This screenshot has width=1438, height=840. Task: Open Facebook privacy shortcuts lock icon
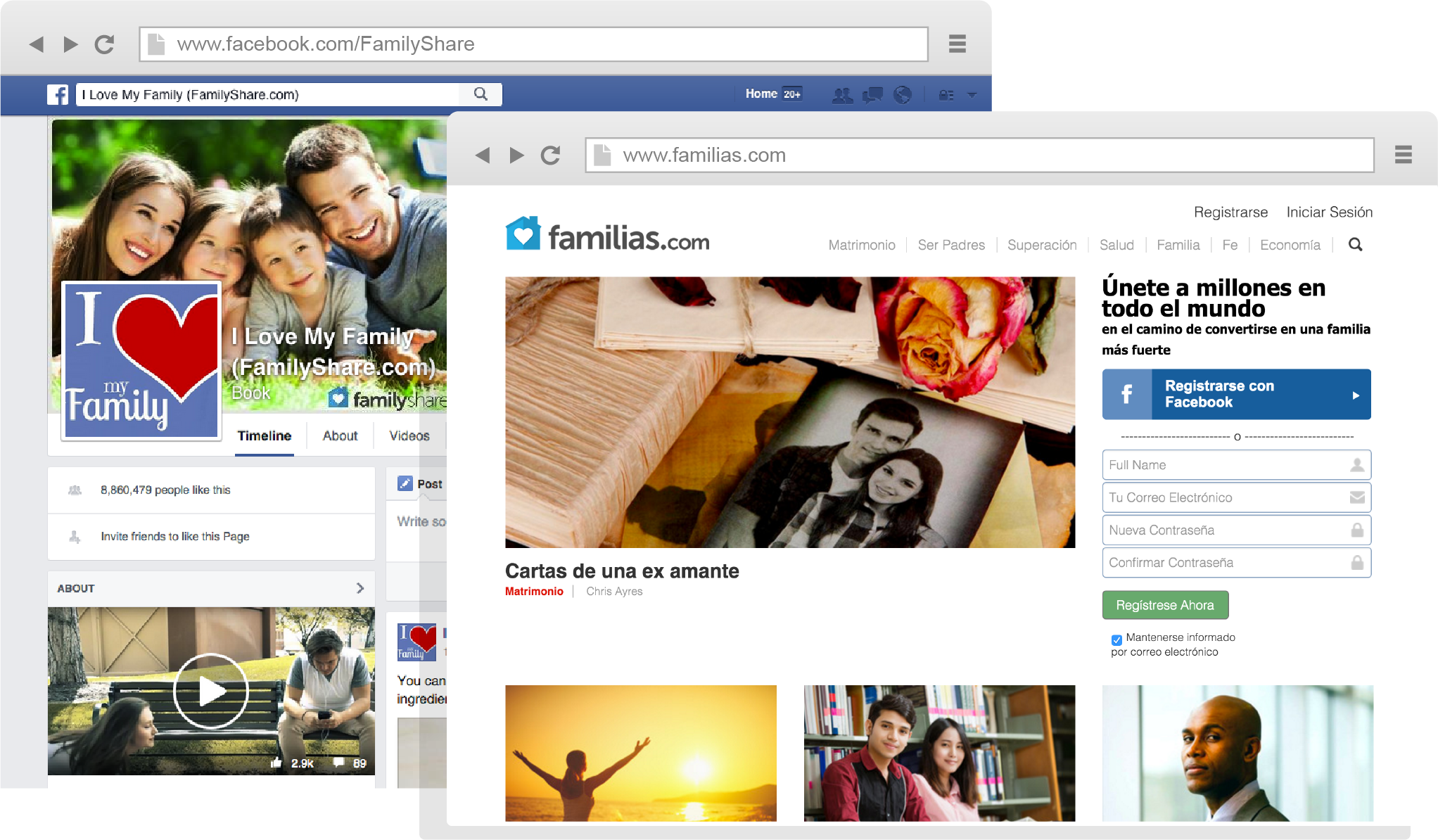pos(946,95)
